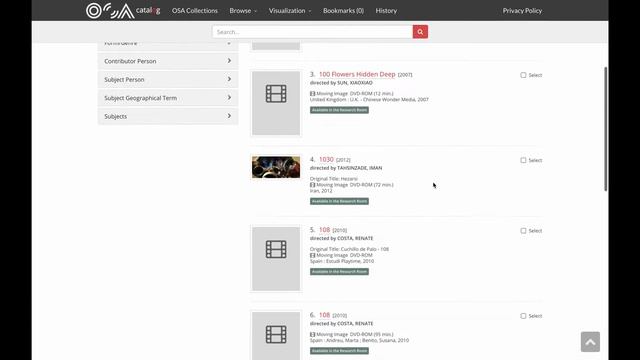
Task: Open the title 100 Flowers Hidden Deep
Action: pos(357,74)
